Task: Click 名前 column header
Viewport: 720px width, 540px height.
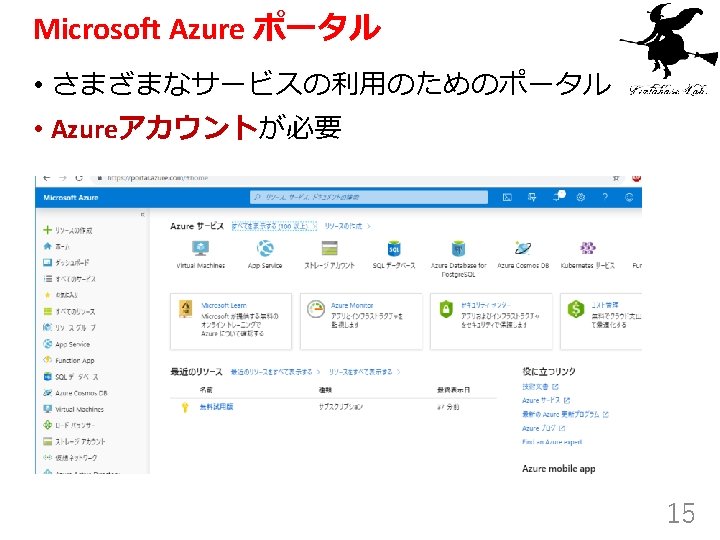Action: tap(206, 390)
